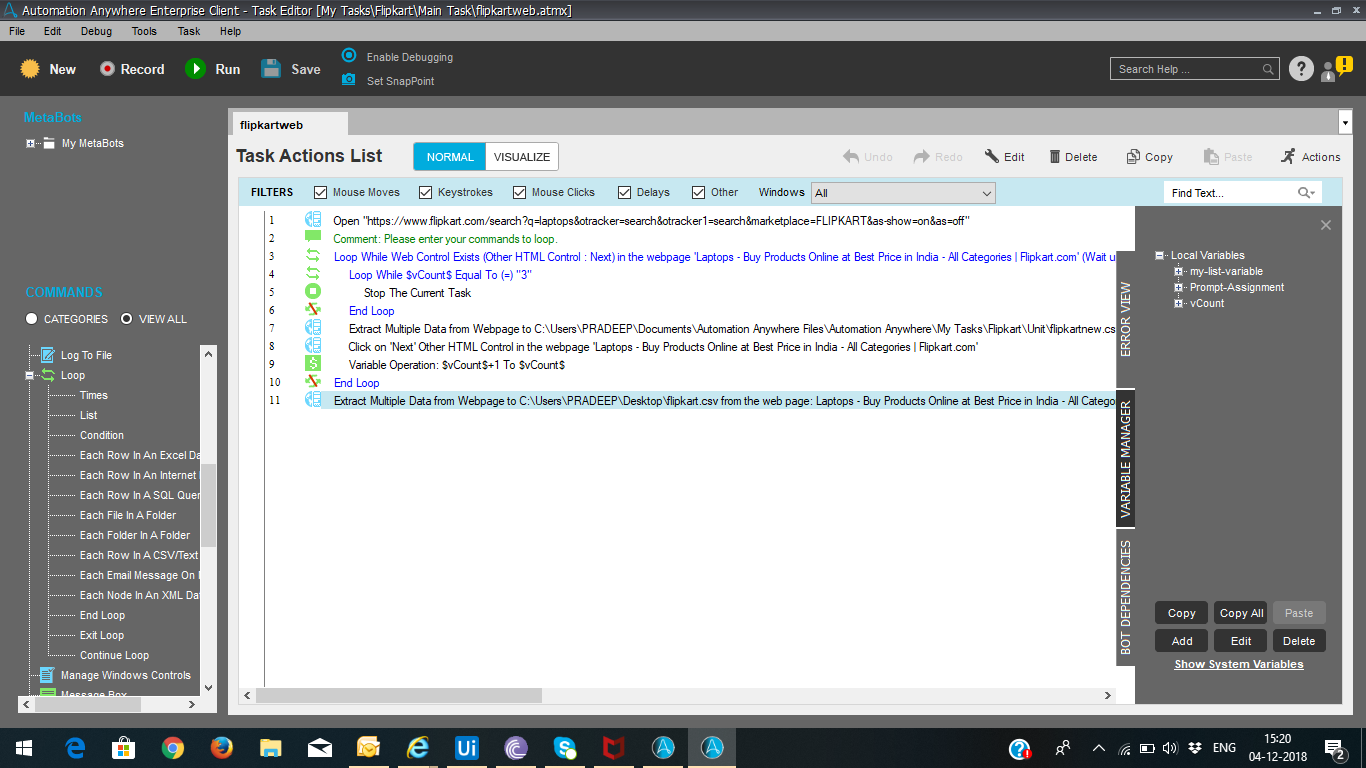This screenshot has width=1366, height=768.
Task: Open Firefox from the taskbar
Action: click(221, 748)
